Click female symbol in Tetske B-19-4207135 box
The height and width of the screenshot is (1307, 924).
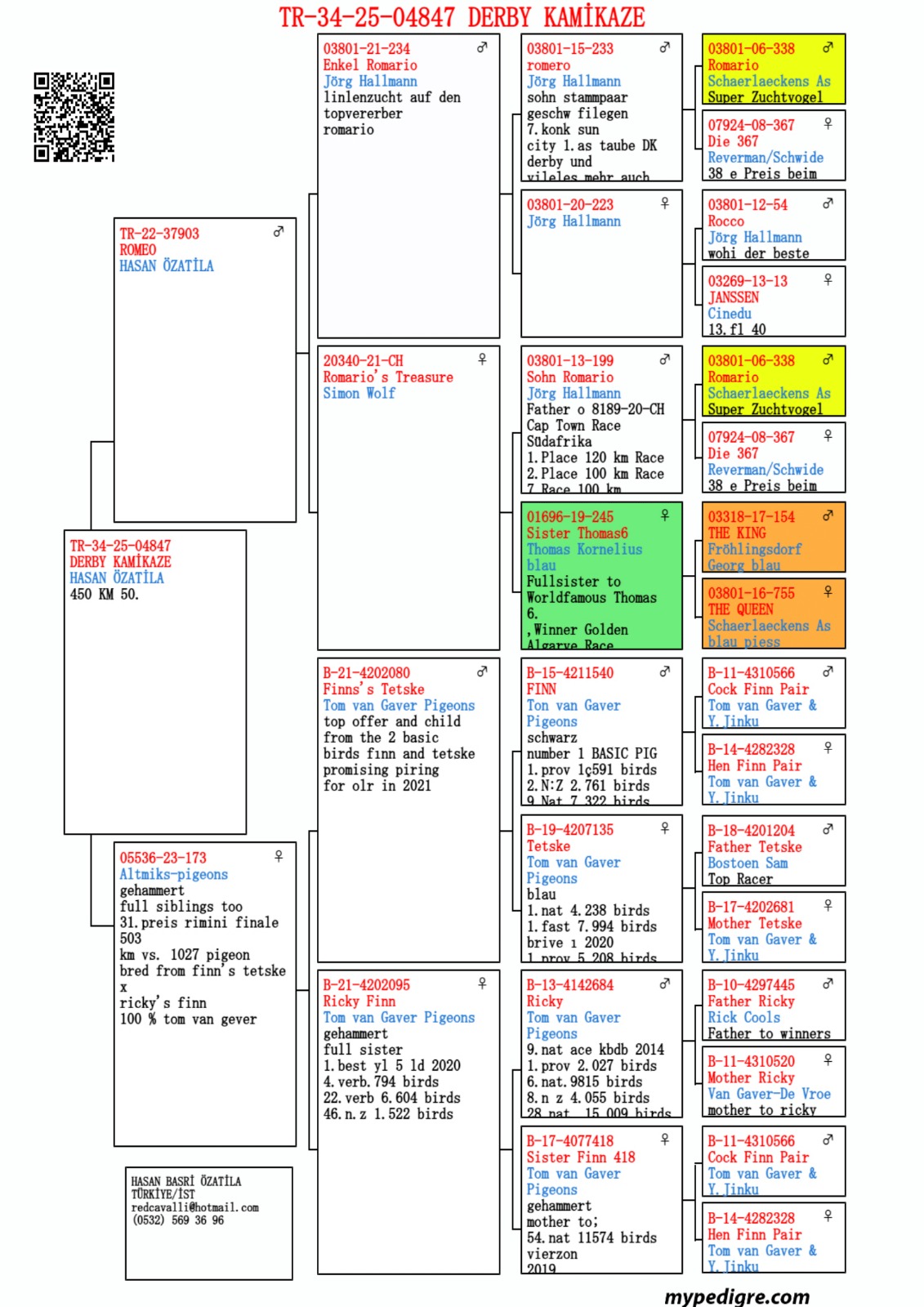point(665,828)
